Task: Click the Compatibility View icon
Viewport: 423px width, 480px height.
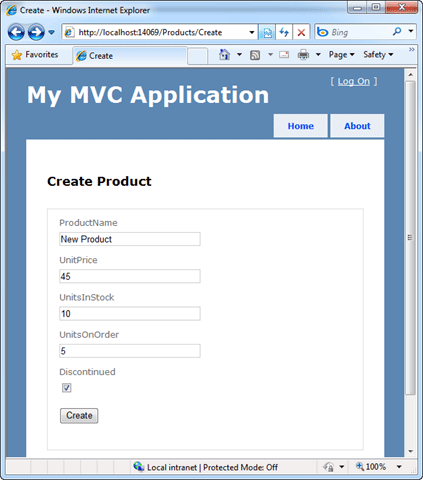Action: (267, 32)
